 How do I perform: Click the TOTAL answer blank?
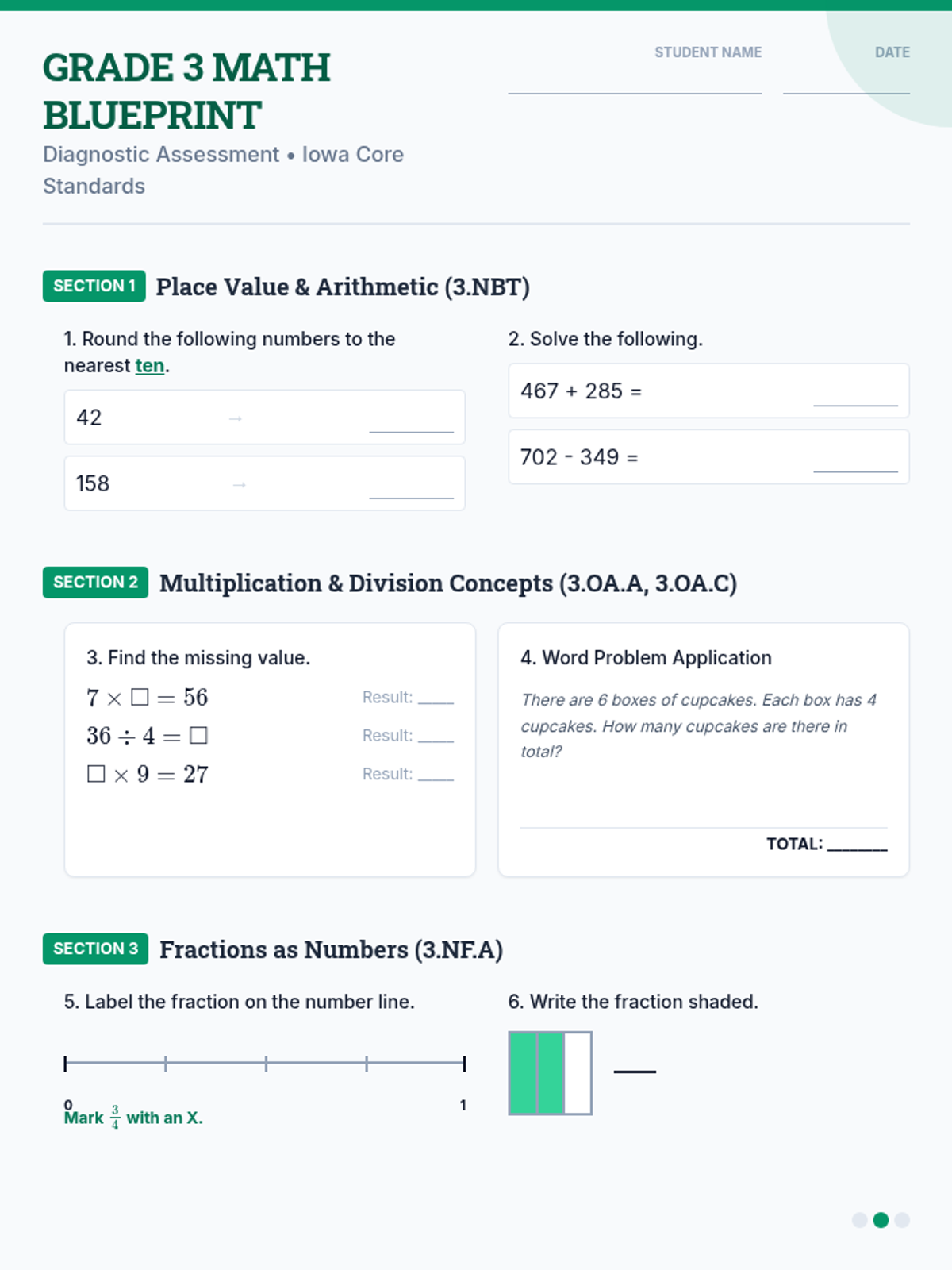tap(857, 845)
